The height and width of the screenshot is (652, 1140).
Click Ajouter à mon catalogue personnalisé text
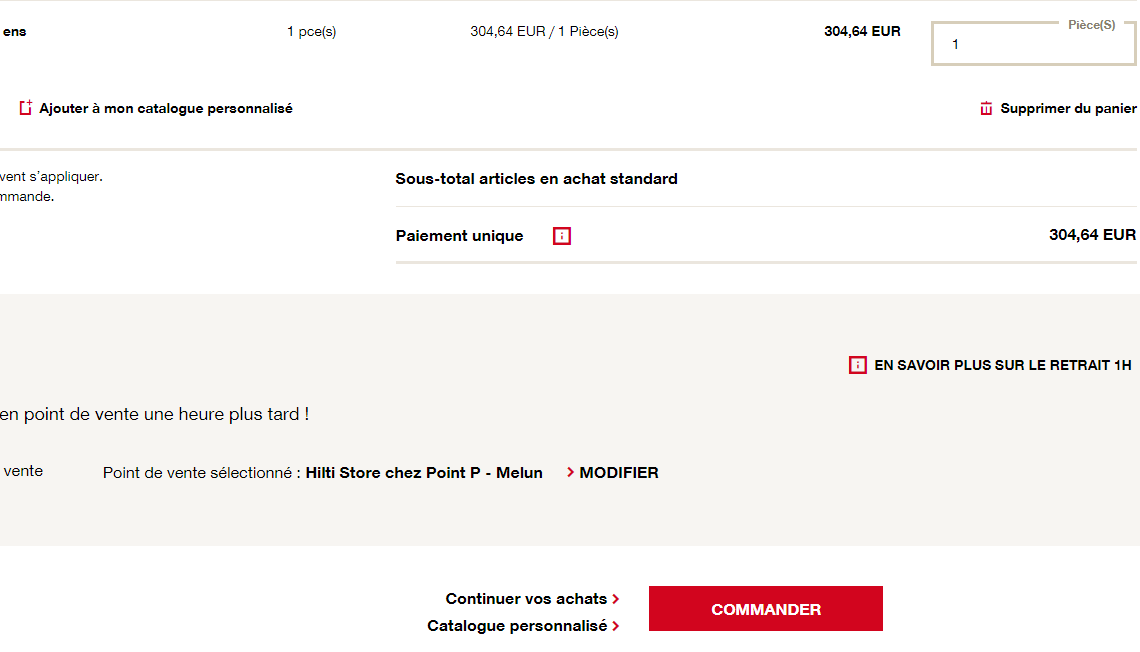[x=166, y=109]
